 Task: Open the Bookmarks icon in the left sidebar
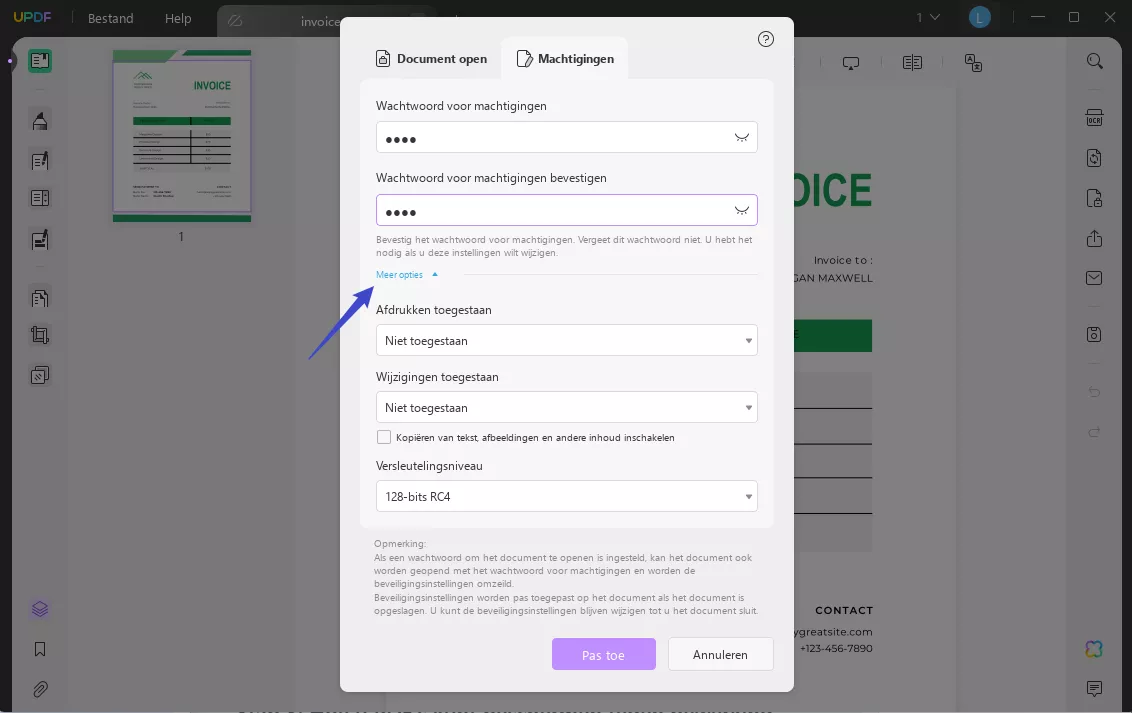pyautogui.click(x=39, y=649)
